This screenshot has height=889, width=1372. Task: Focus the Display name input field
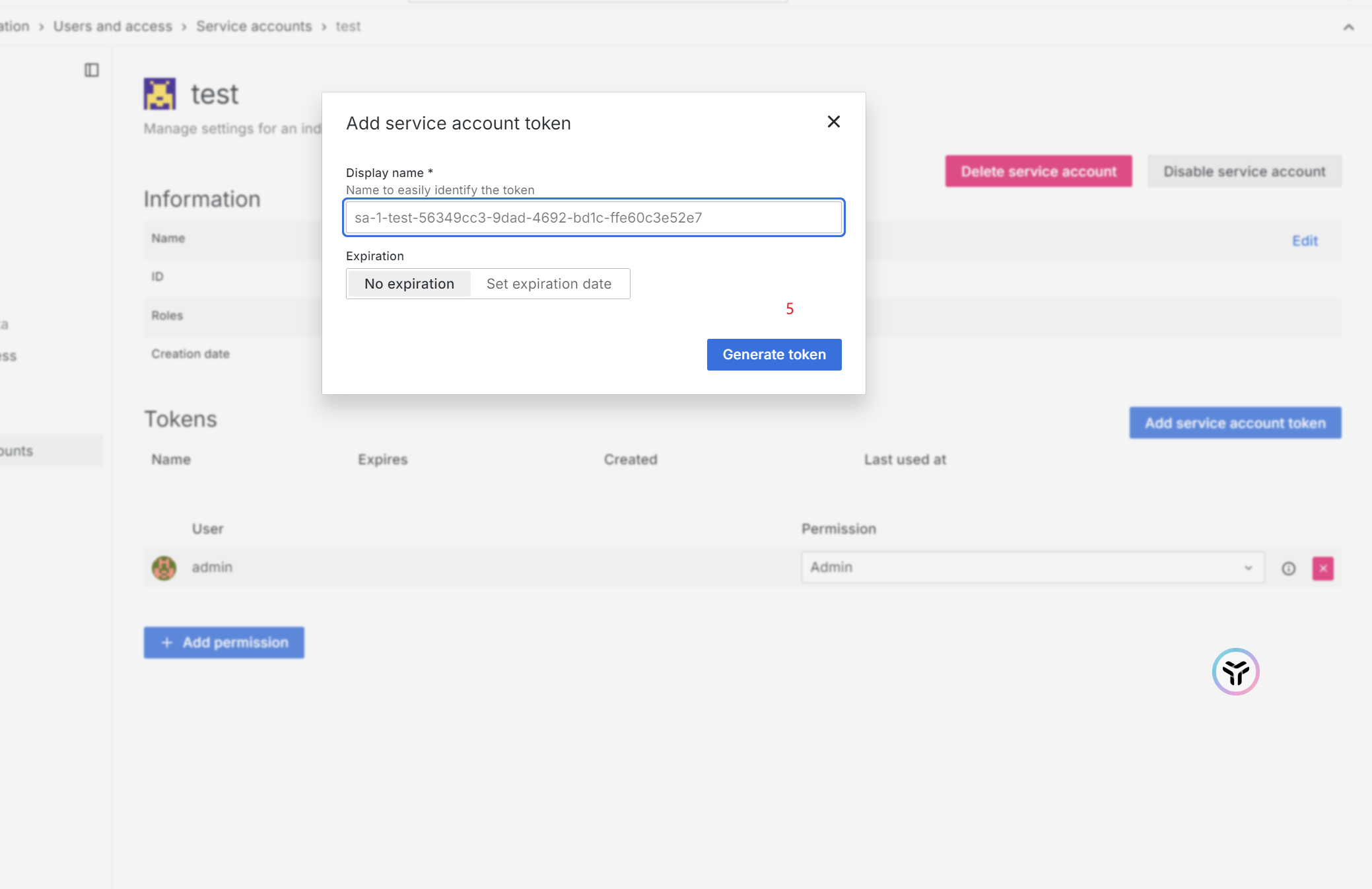[x=594, y=218]
